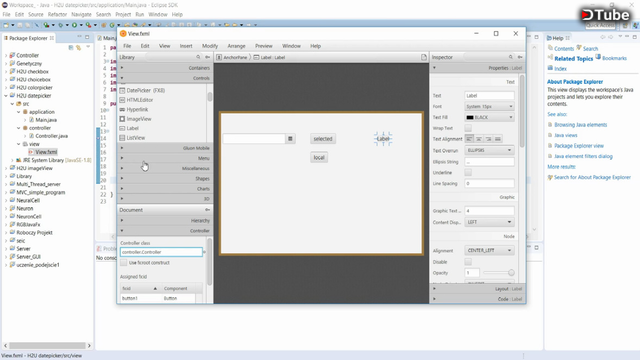This screenshot has width=640, height=360.
Task: Expand the Shapes library section
Action: tap(165, 178)
